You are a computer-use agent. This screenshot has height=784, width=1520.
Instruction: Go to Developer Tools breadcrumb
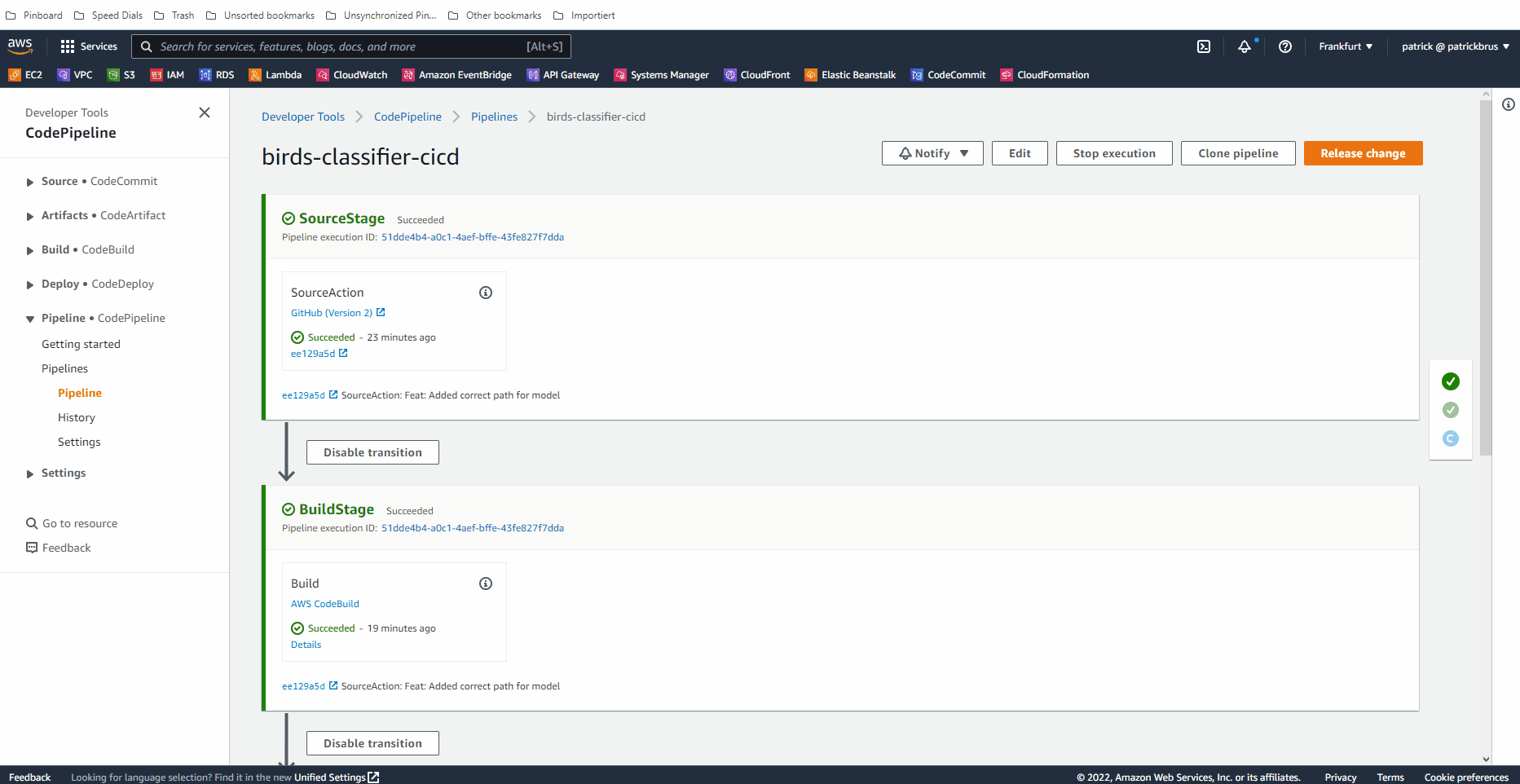303,117
